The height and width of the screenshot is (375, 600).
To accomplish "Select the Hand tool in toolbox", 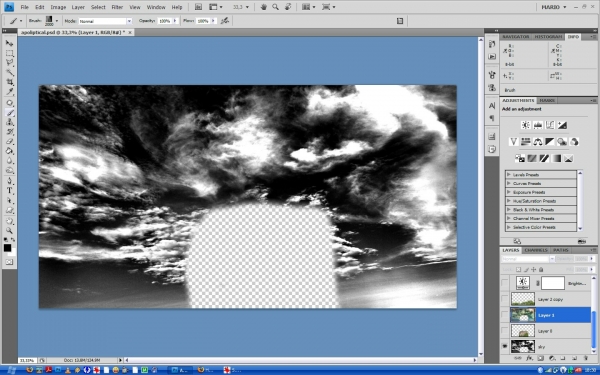I will (x=10, y=221).
